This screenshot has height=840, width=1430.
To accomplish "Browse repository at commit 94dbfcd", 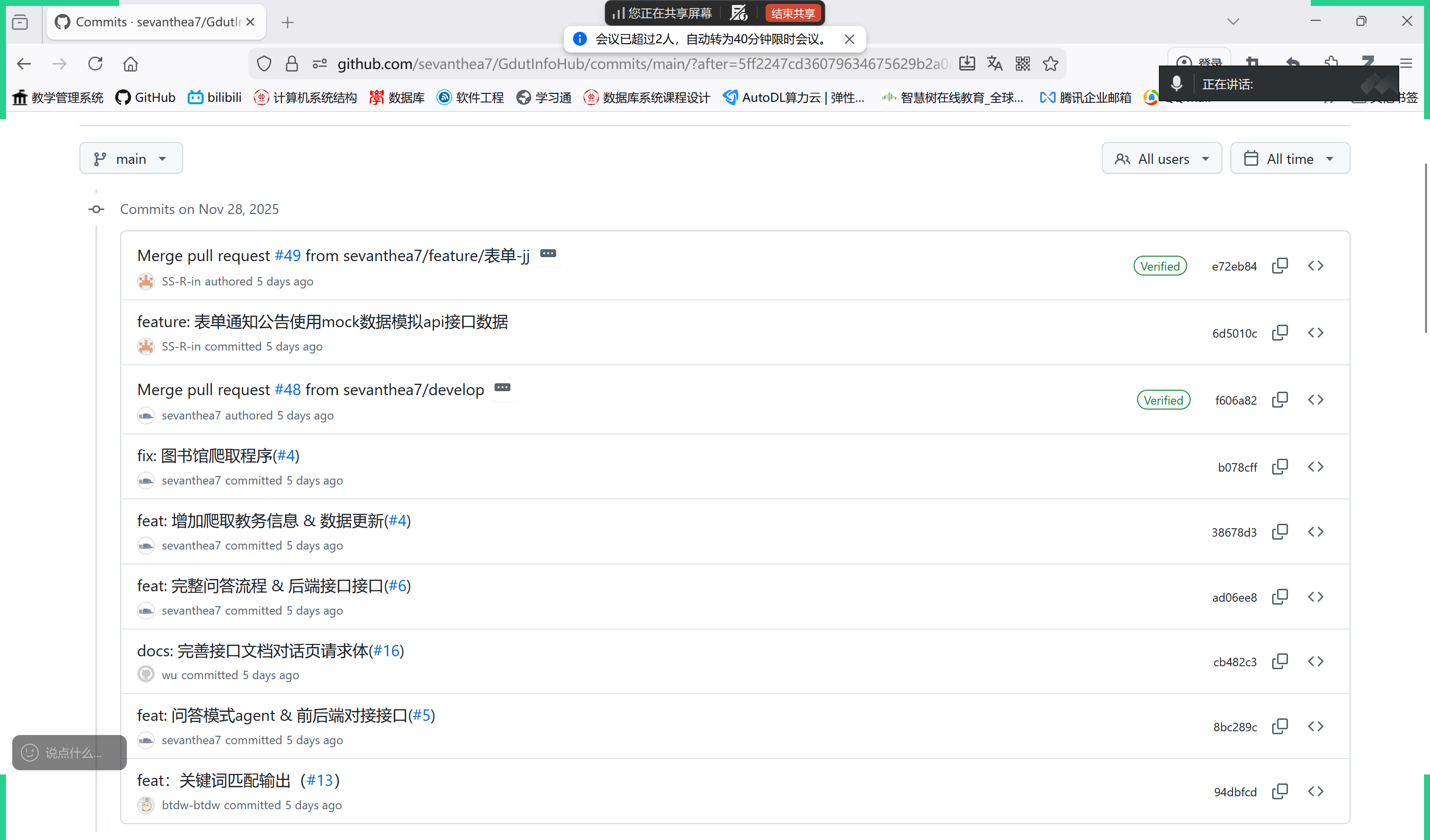I will click(x=1315, y=791).
